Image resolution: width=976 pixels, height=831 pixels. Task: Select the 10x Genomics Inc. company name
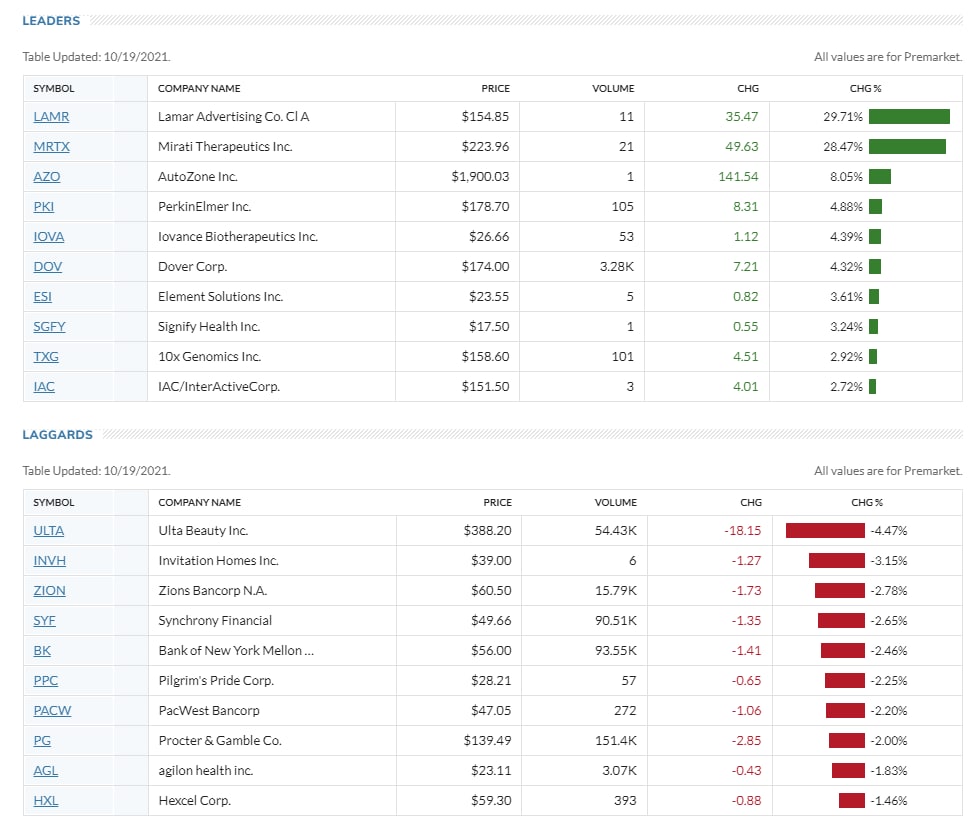tap(209, 356)
